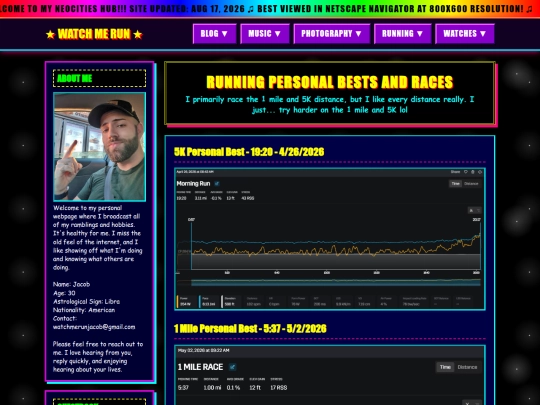This screenshot has height=405, width=540.
Task: Click the '17 RSS' stress value
Action: (x=278, y=388)
